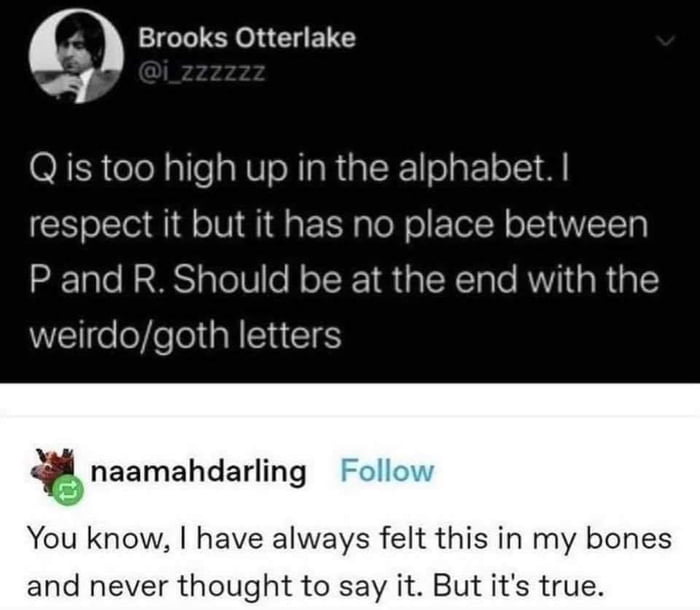Click the reply text "You know, I have always"
Image resolution: width=700 pixels, height=610 pixels.
(x=198, y=538)
